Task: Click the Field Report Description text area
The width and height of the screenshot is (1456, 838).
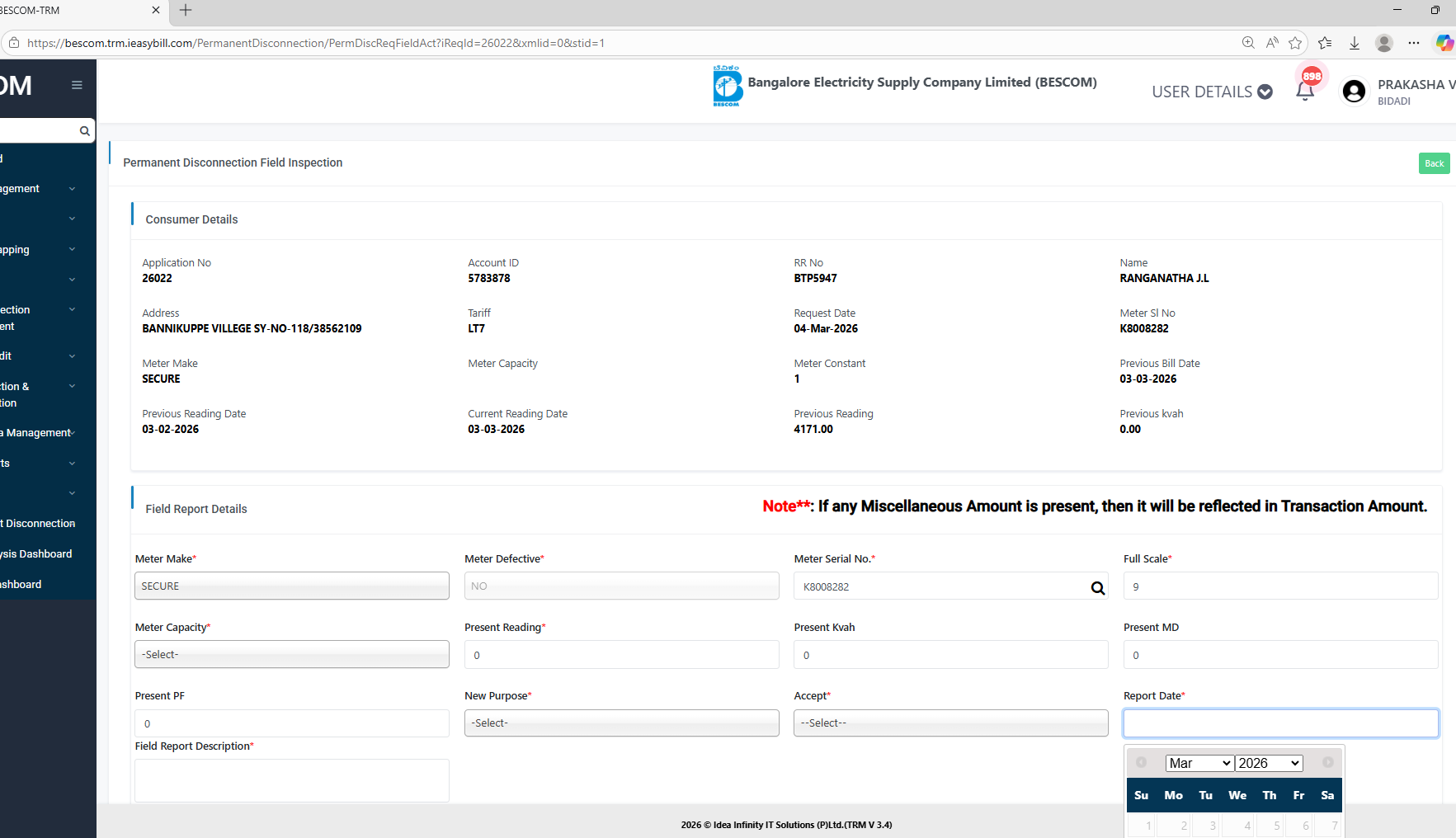Action: [292, 780]
